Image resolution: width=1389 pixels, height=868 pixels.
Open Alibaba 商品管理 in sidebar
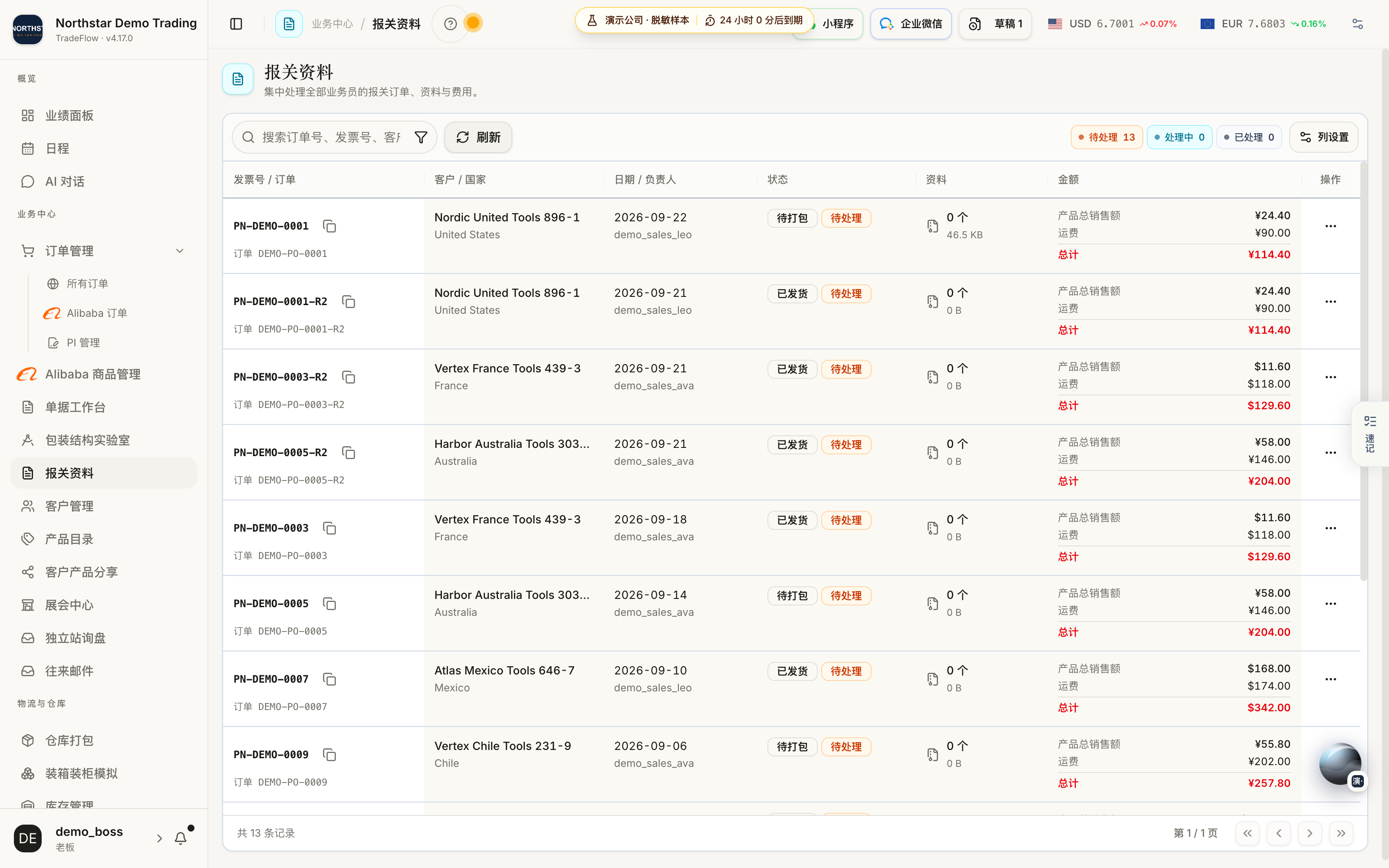[x=103, y=374]
